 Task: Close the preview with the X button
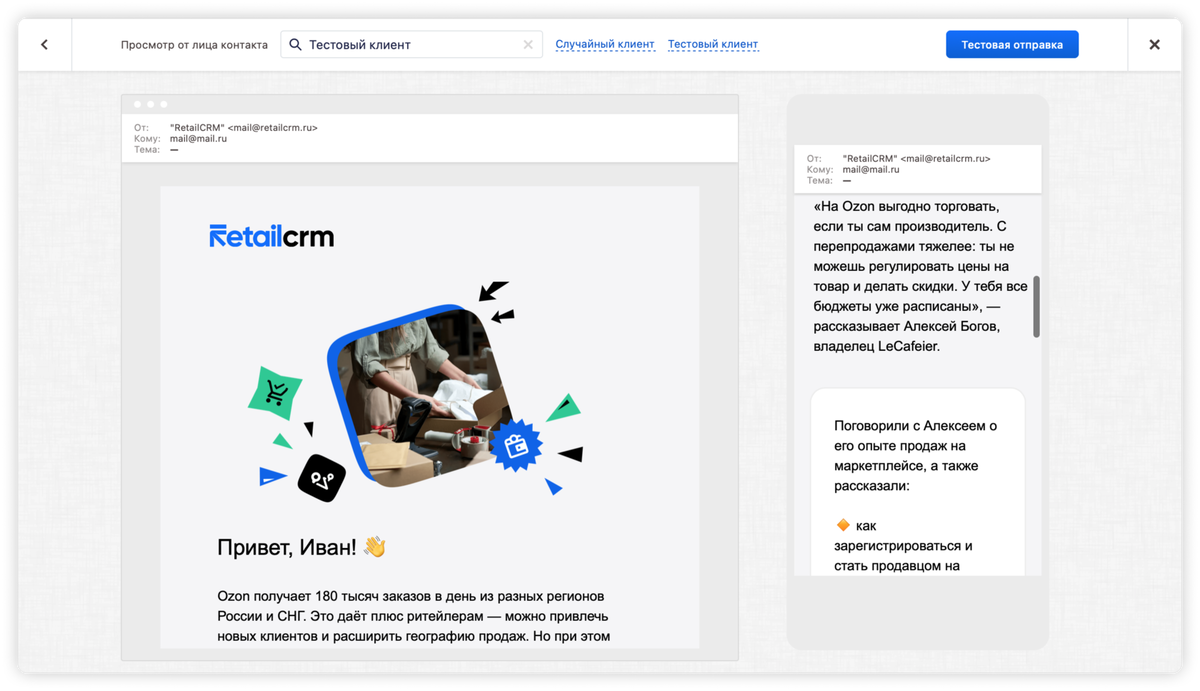(x=1154, y=45)
